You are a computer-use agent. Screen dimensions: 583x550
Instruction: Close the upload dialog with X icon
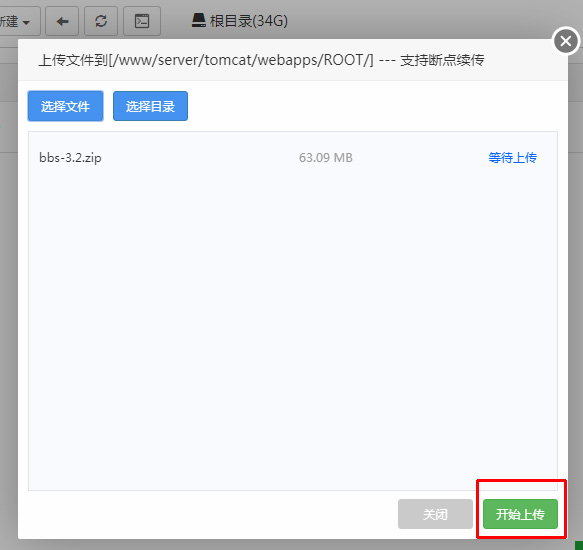pos(566,41)
